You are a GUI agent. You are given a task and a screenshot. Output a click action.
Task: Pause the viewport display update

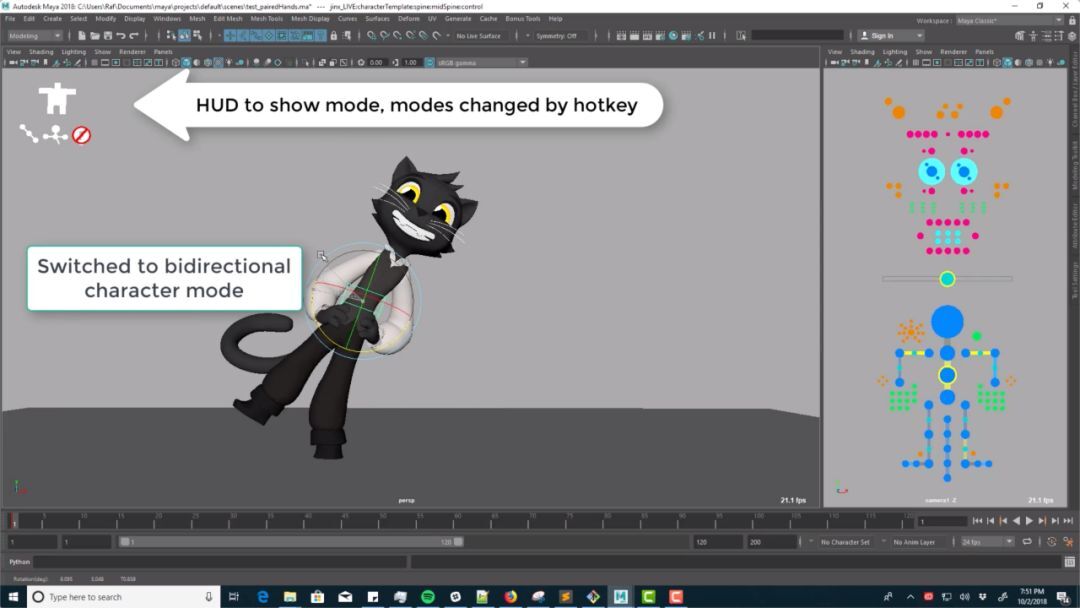pyautogui.click(x=712, y=35)
